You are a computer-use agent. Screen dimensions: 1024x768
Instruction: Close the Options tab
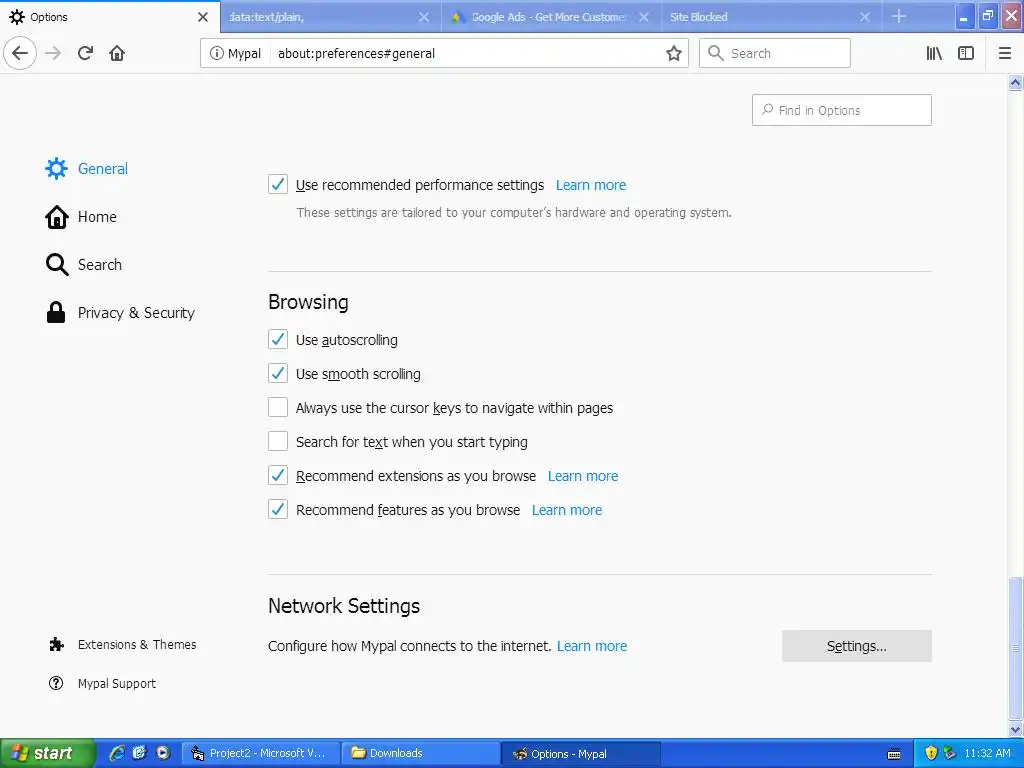point(203,17)
